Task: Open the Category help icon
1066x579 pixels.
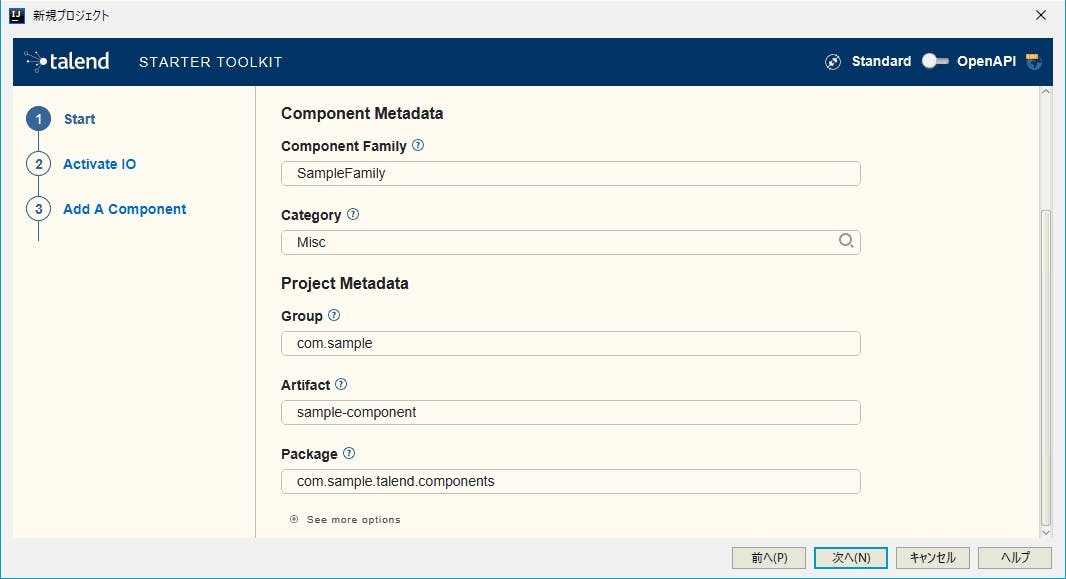Action: click(353, 214)
